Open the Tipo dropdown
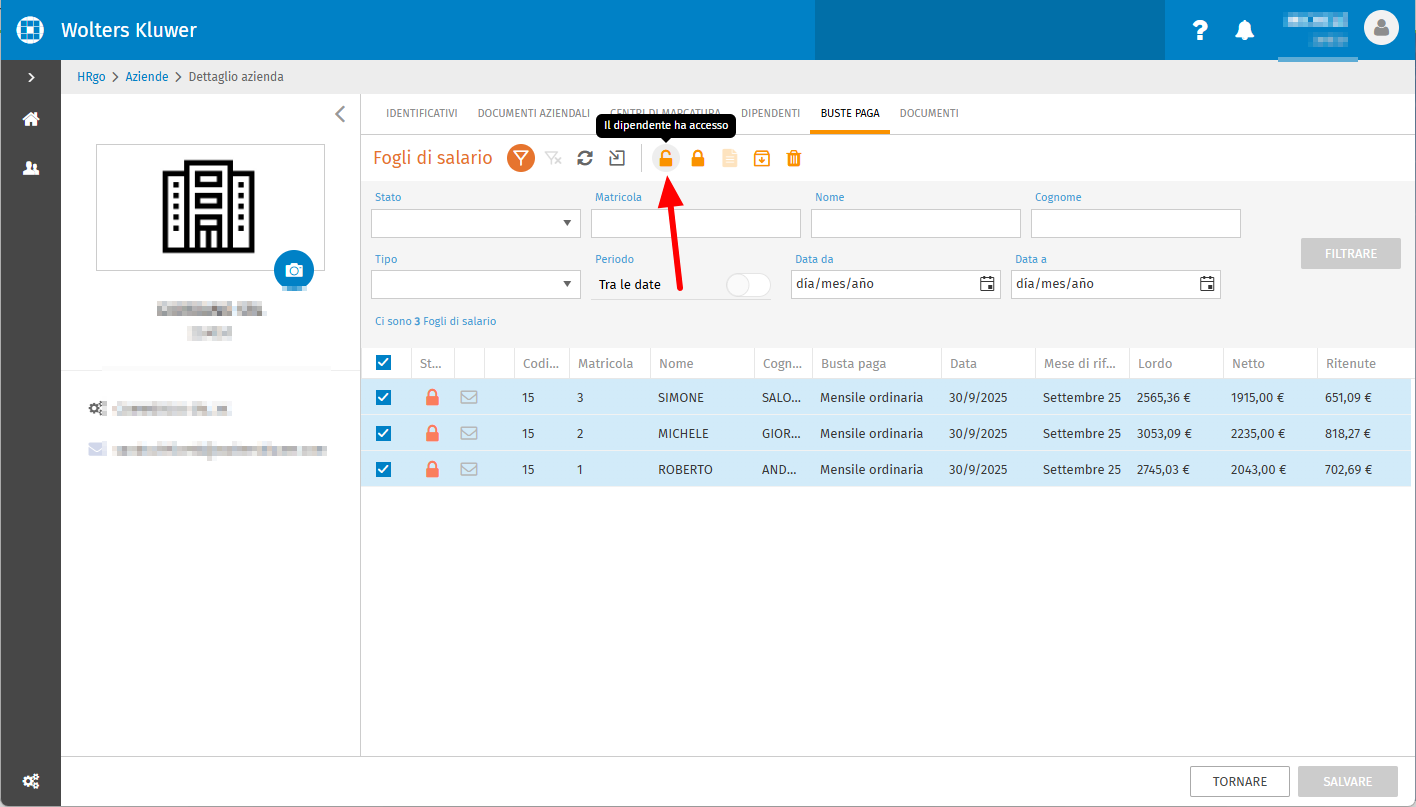Viewport: 1416px width, 807px height. [x=476, y=284]
